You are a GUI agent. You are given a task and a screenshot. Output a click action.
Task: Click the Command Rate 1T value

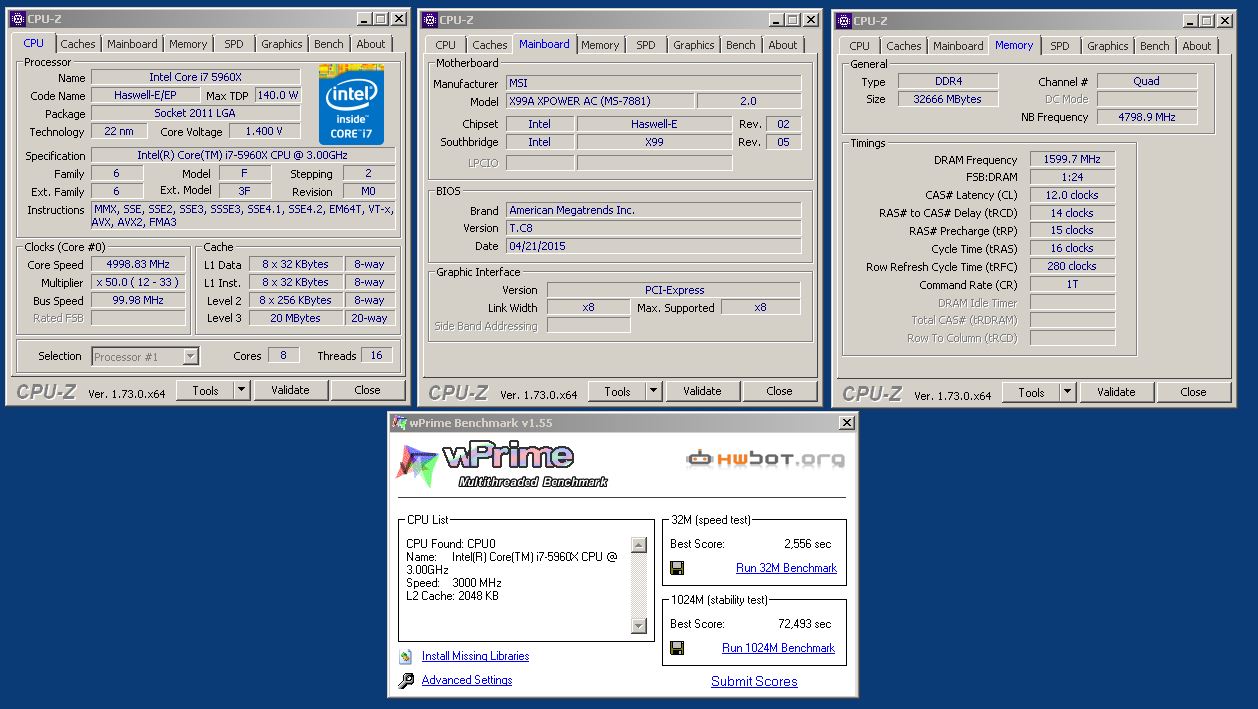(x=1072, y=285)
